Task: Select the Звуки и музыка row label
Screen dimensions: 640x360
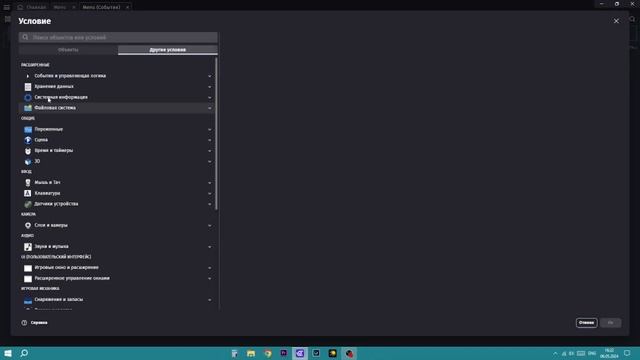Action: pos(51,247)
